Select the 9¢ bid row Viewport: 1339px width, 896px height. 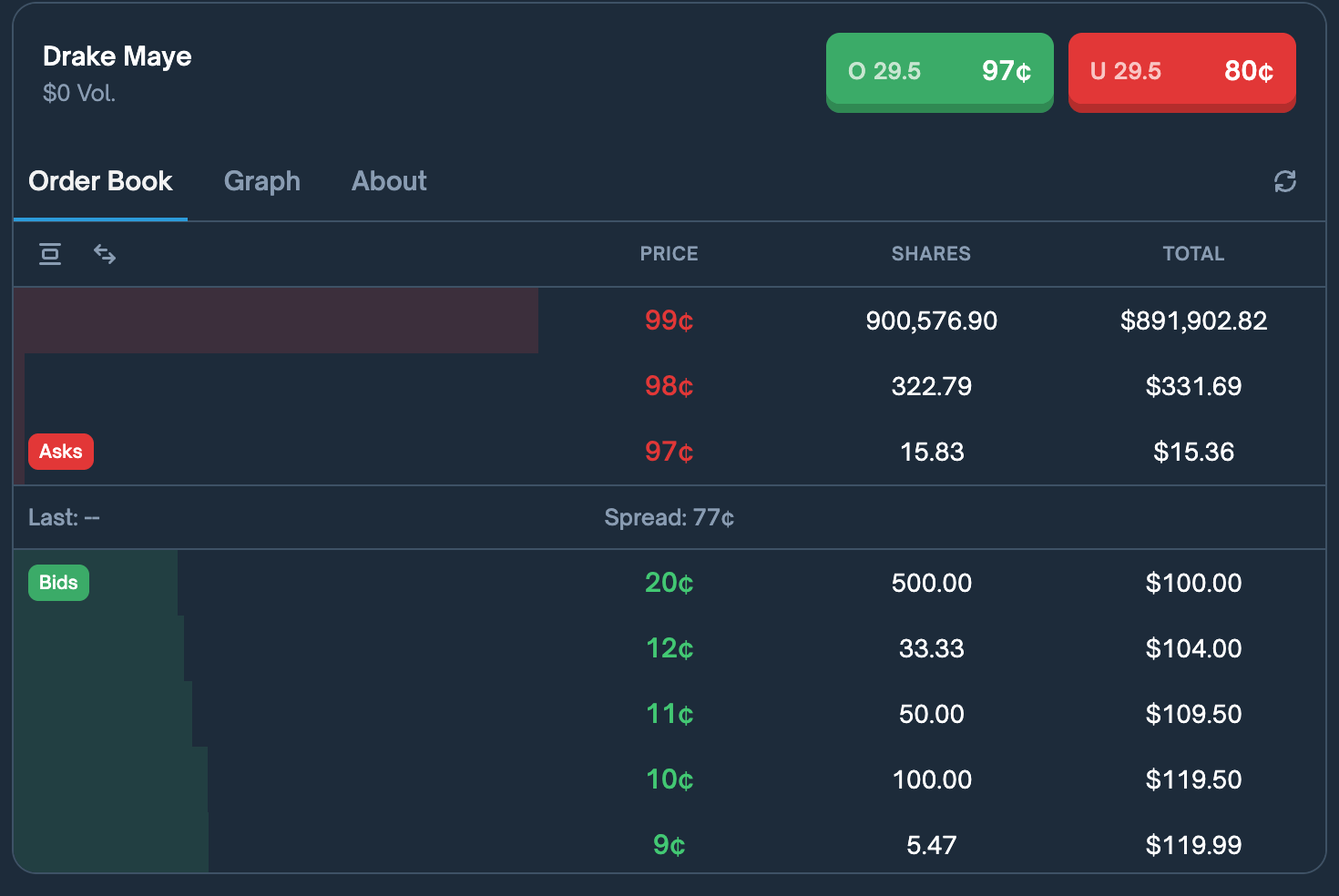669,845
